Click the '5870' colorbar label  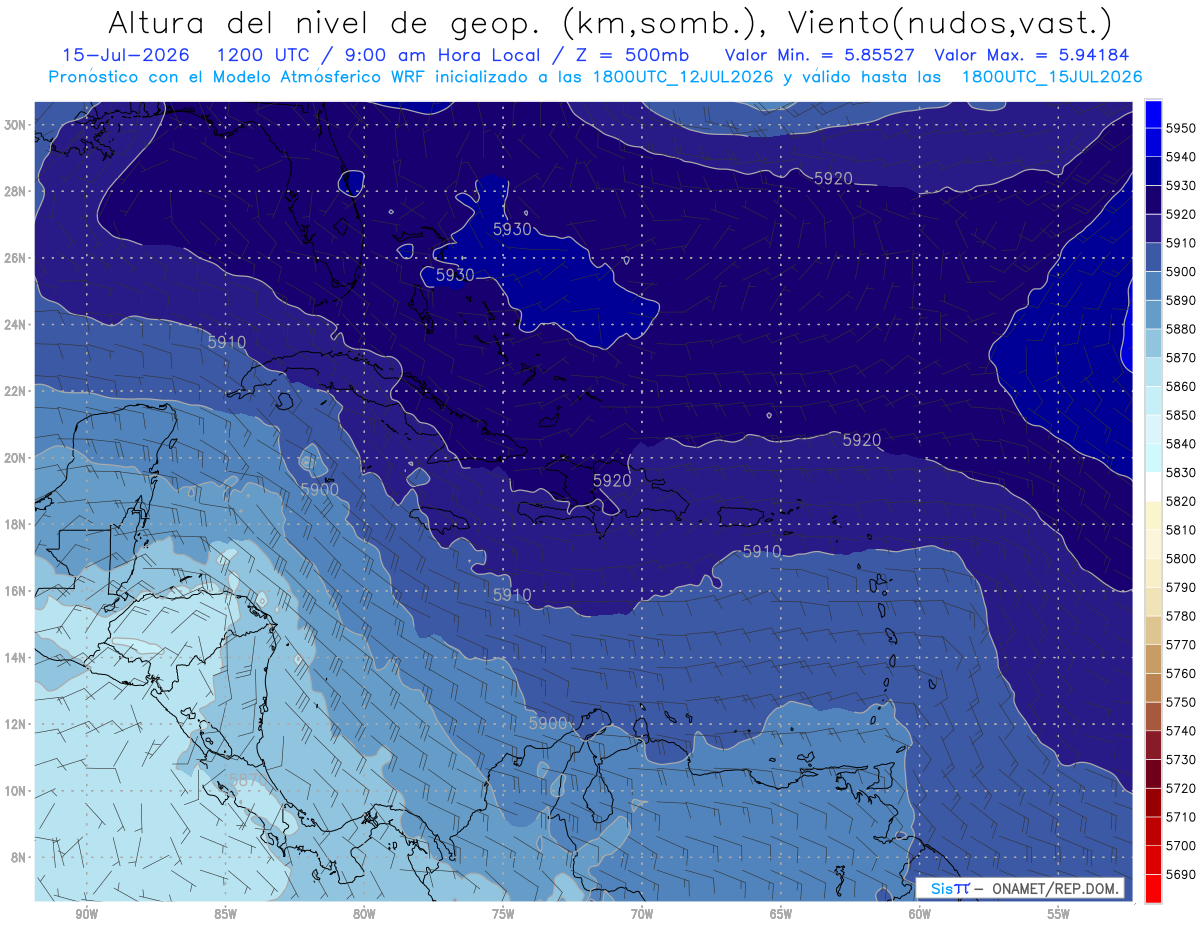tap(1181, 357)
